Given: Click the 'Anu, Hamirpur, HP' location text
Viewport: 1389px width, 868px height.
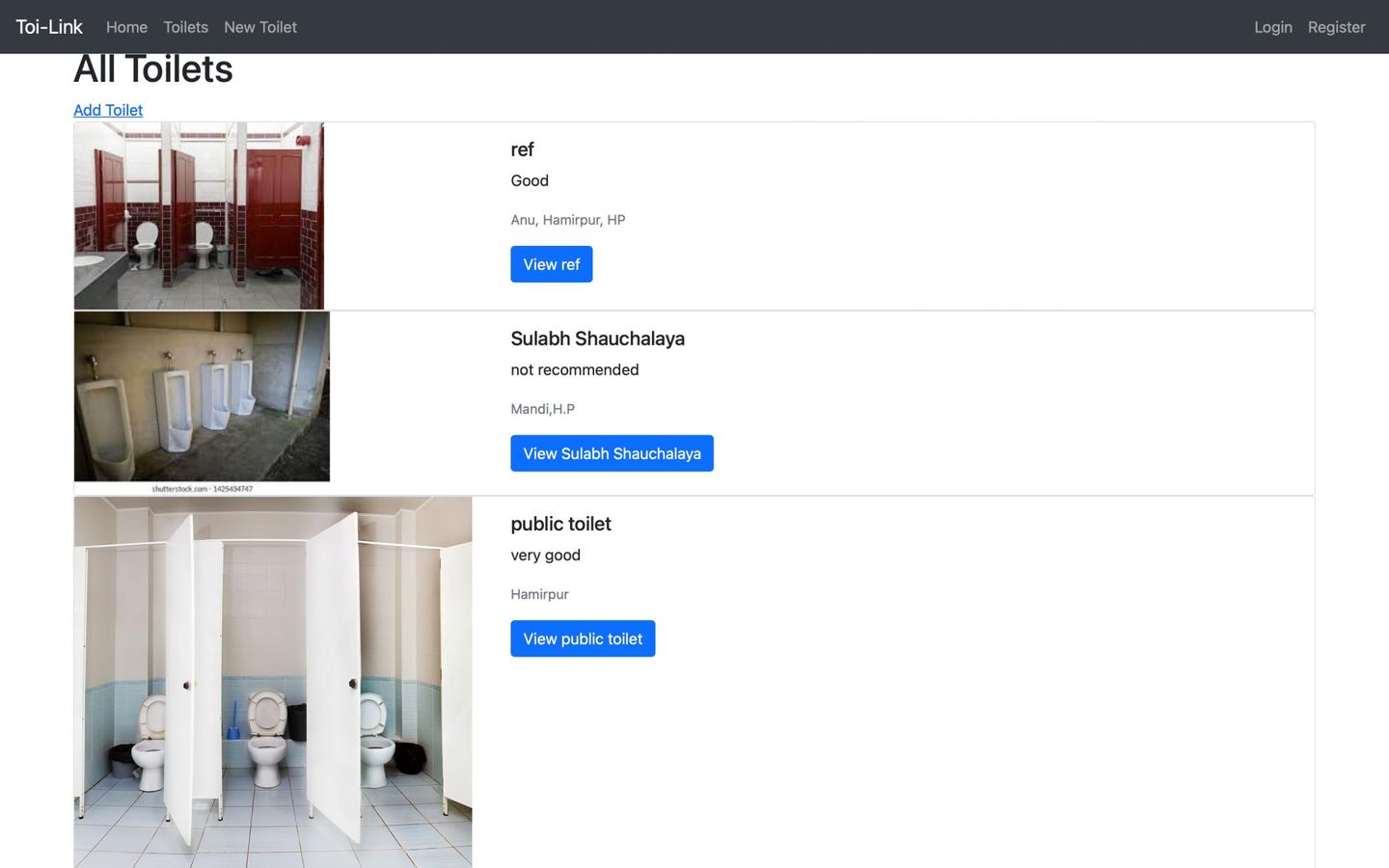Looking at the screenshot, I should (568, 220).
